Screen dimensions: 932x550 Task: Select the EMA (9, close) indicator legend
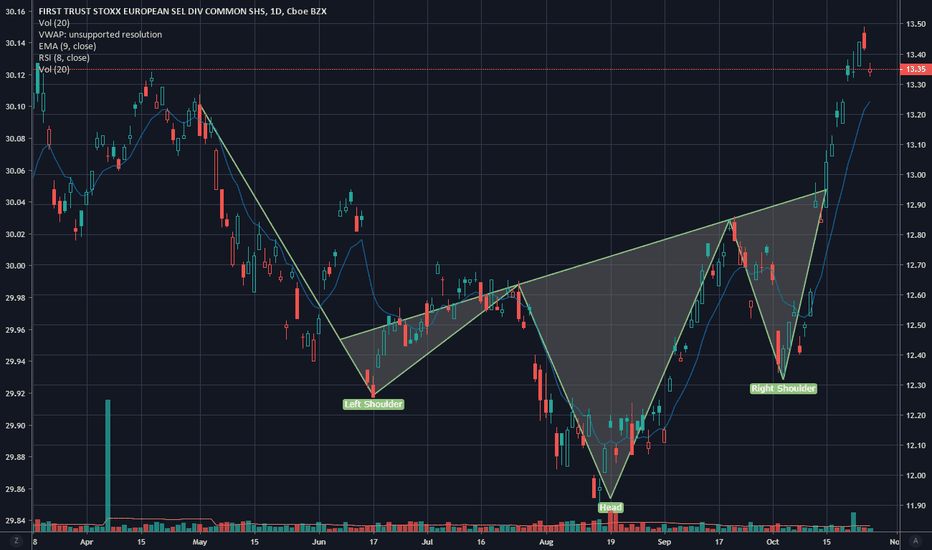tap(67, 46)
